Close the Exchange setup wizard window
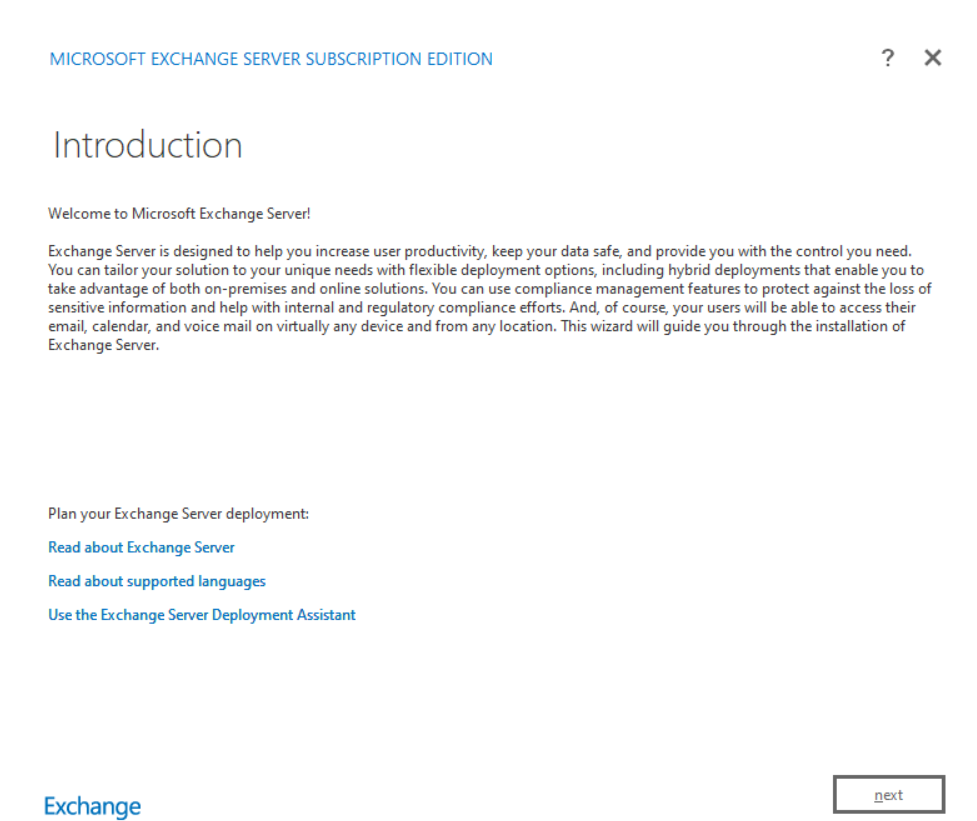This screenshot has width=977, height=821. (x=932, y=58)
